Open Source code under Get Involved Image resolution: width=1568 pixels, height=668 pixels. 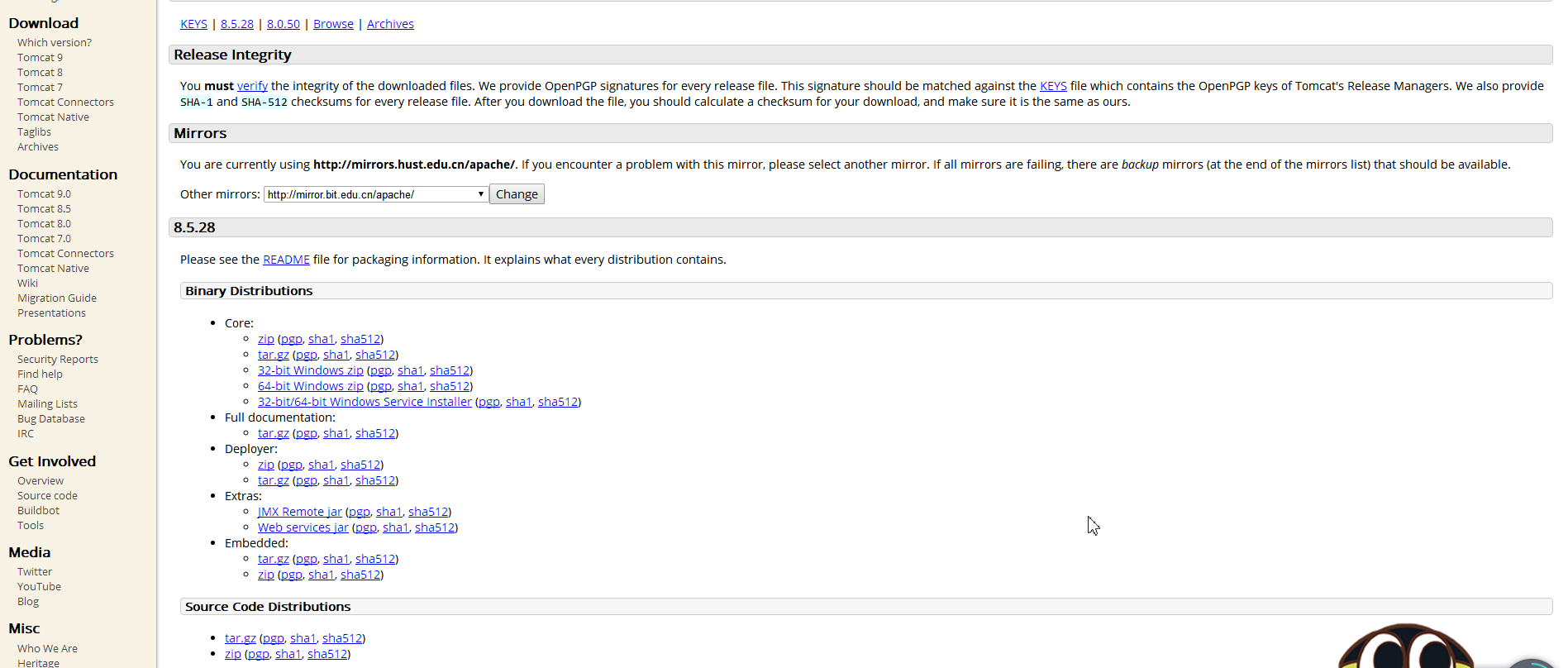point(47,496)
